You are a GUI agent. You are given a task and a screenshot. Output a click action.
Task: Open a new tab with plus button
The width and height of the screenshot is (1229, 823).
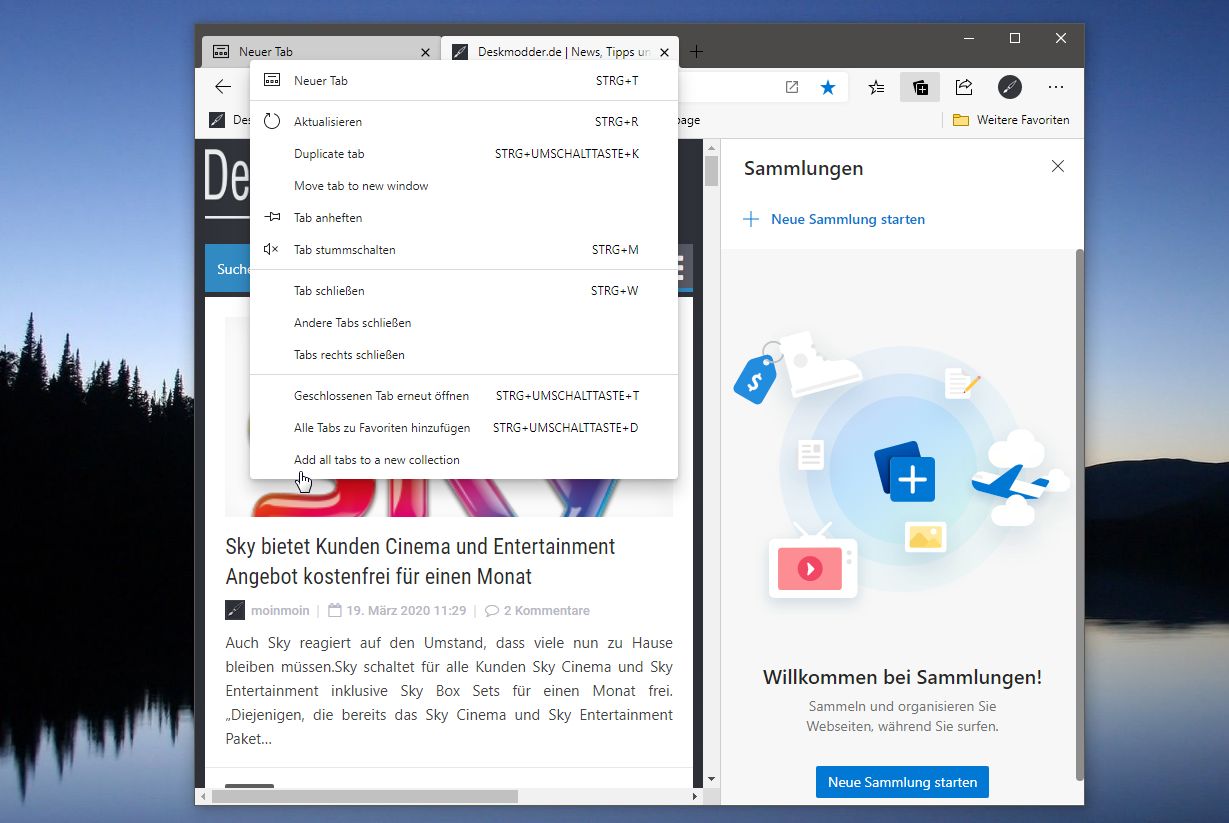click(x=697, y=51)
